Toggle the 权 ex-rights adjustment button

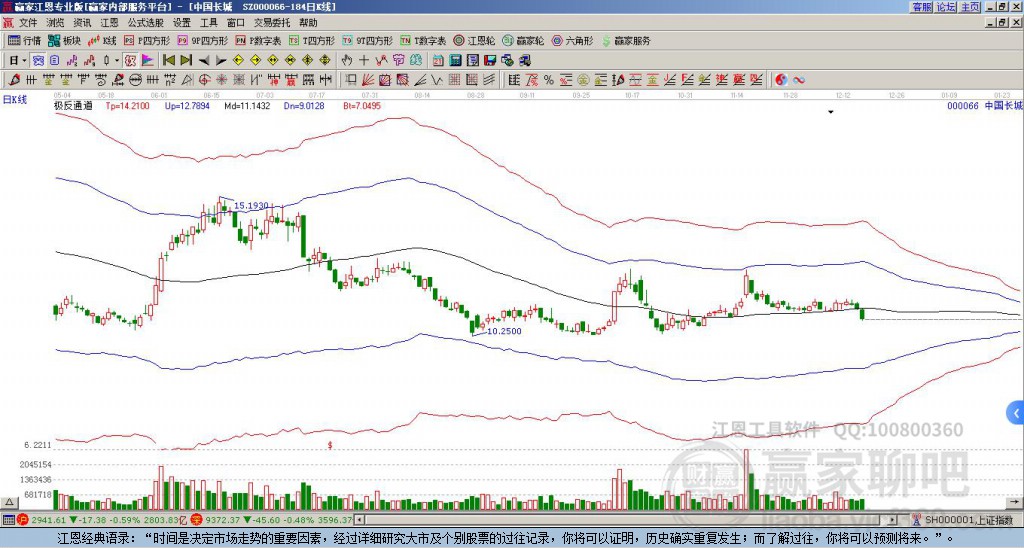point(130,61)
